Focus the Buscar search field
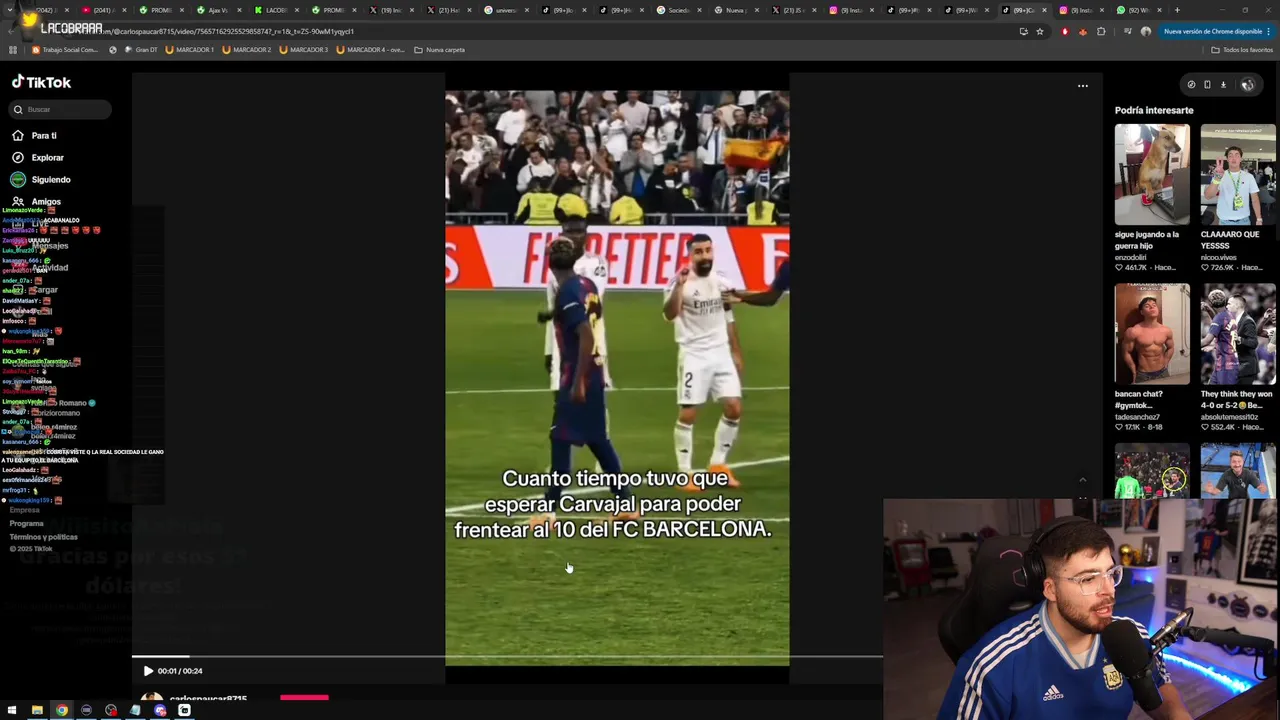This screenshot has width=1280, height=720. point(61,109)
